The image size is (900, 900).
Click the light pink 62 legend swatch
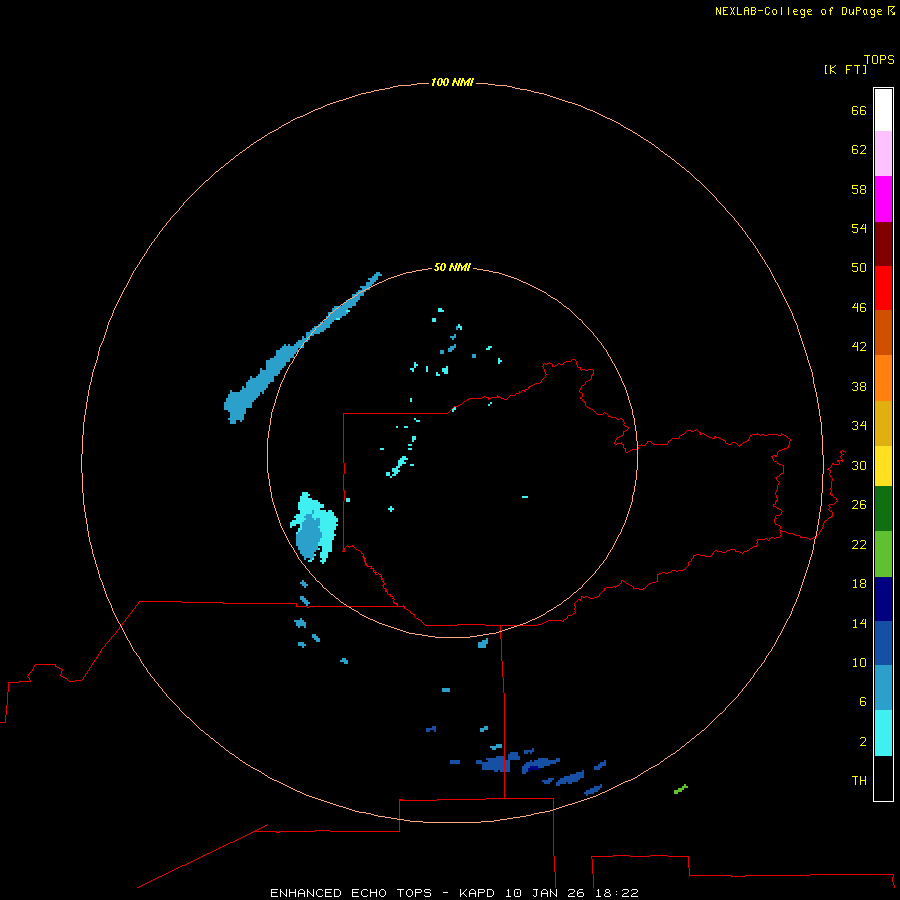click(883, 153)
